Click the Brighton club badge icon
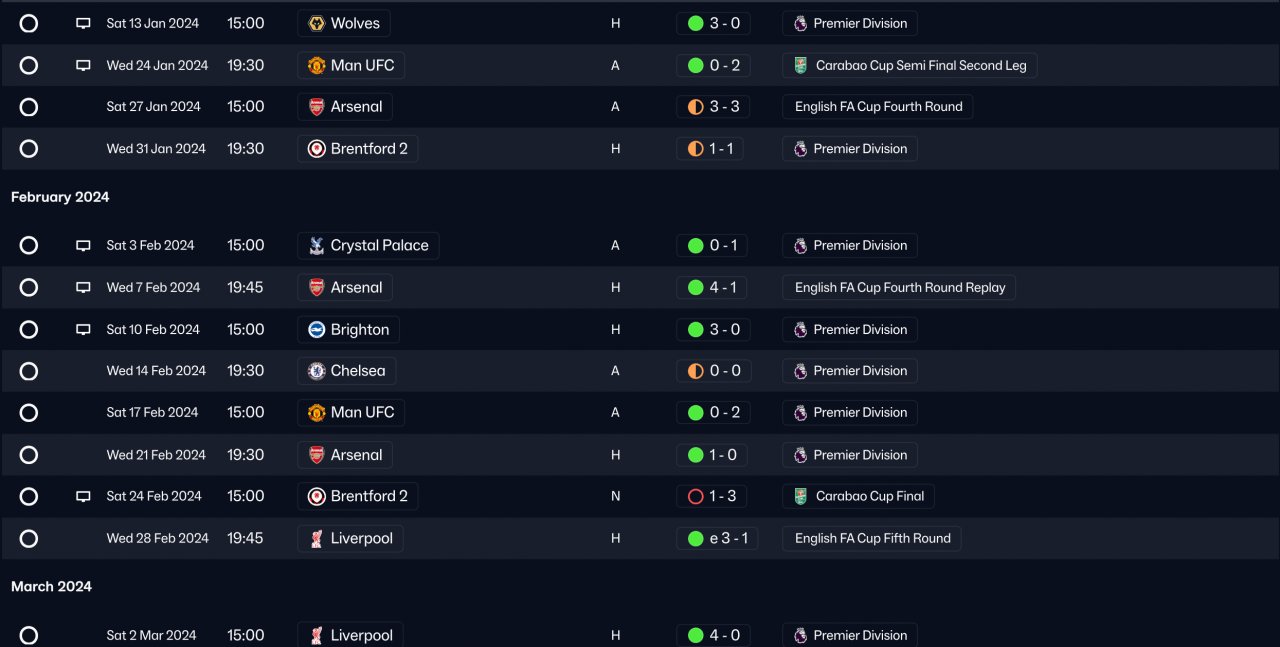This screenshot has width=1280, height=647. (x=316, y=329)
